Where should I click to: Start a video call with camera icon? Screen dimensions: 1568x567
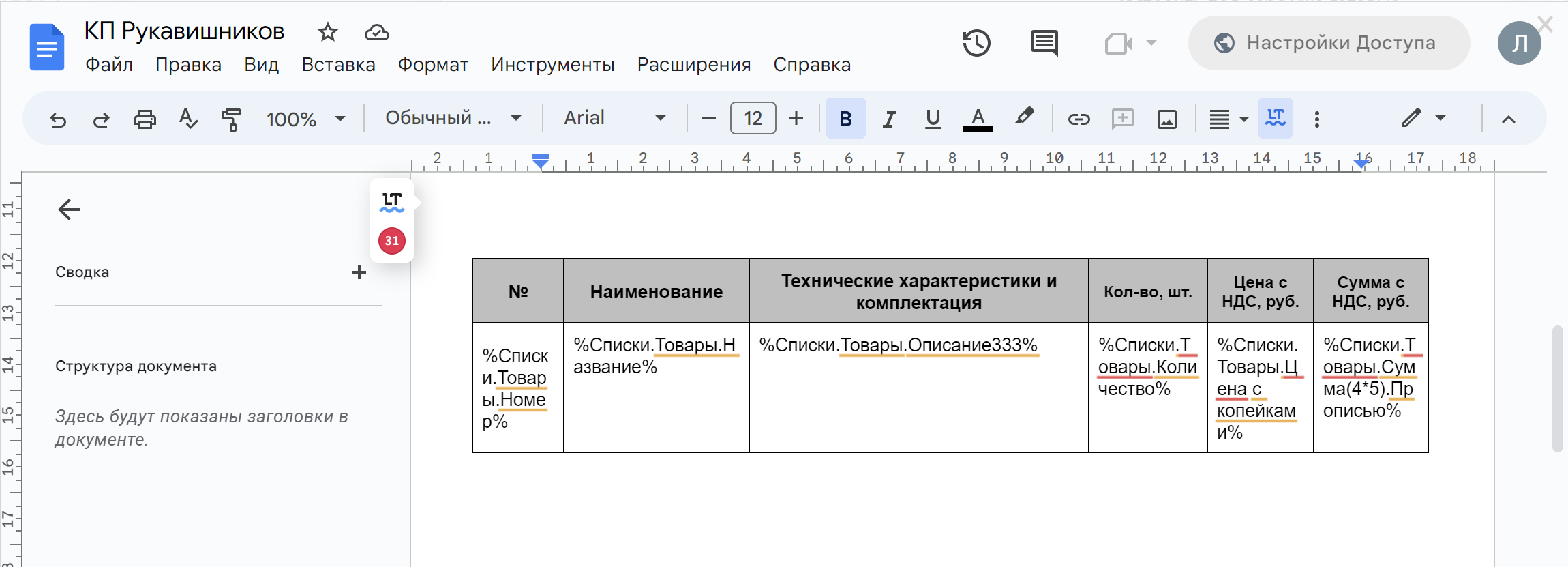click(x=1119, y=44)
